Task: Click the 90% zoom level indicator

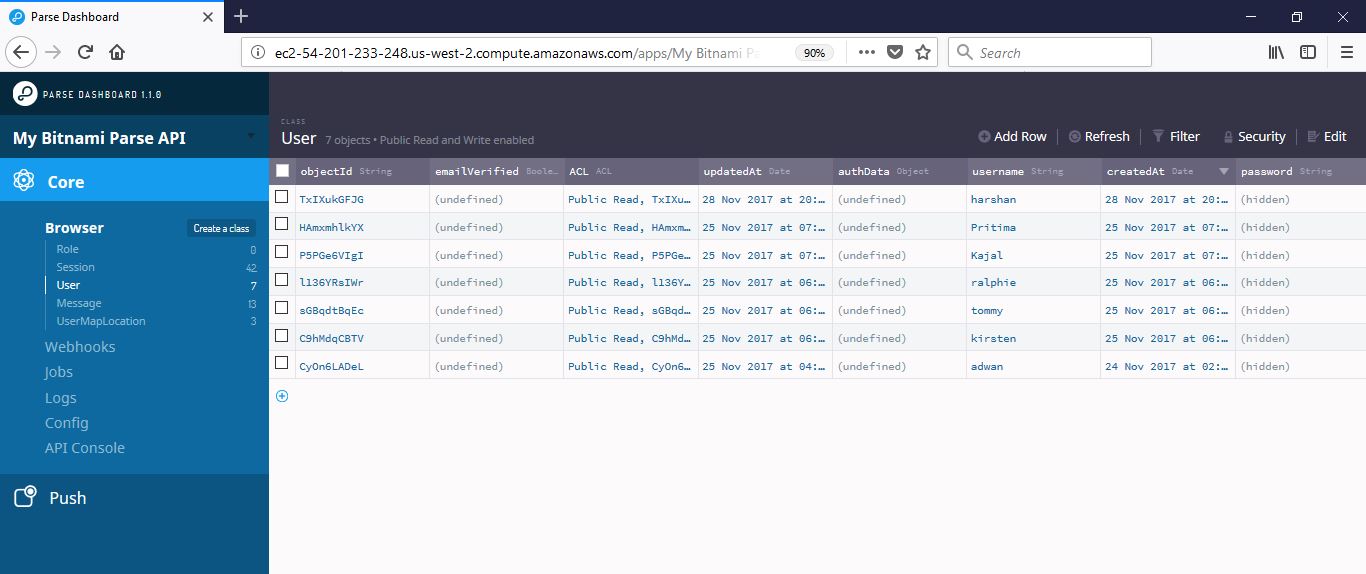Action: [x=815, y=52]
